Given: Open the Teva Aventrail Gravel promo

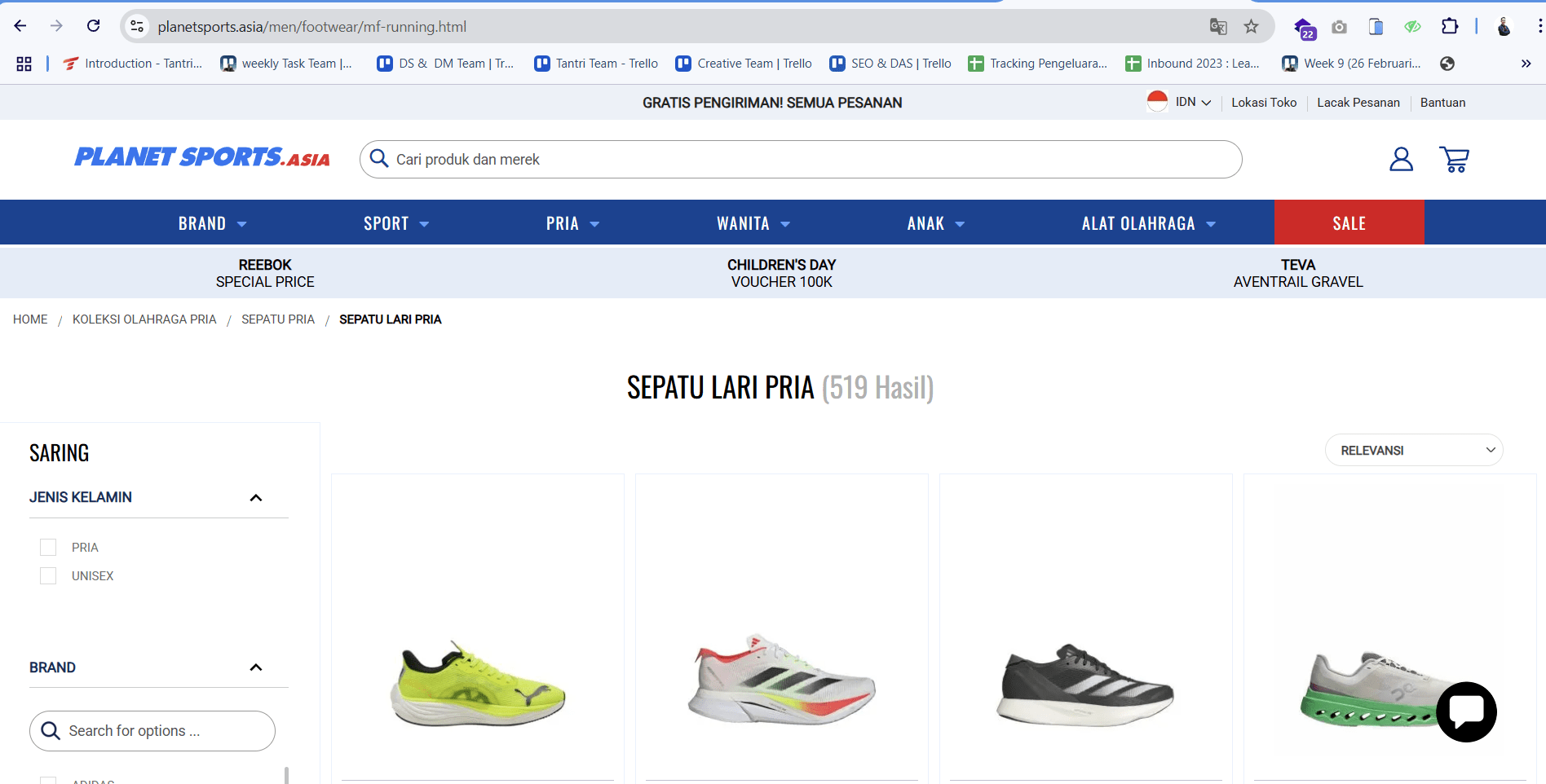Looking at the screenshot, I should (x=1298, y=273).
